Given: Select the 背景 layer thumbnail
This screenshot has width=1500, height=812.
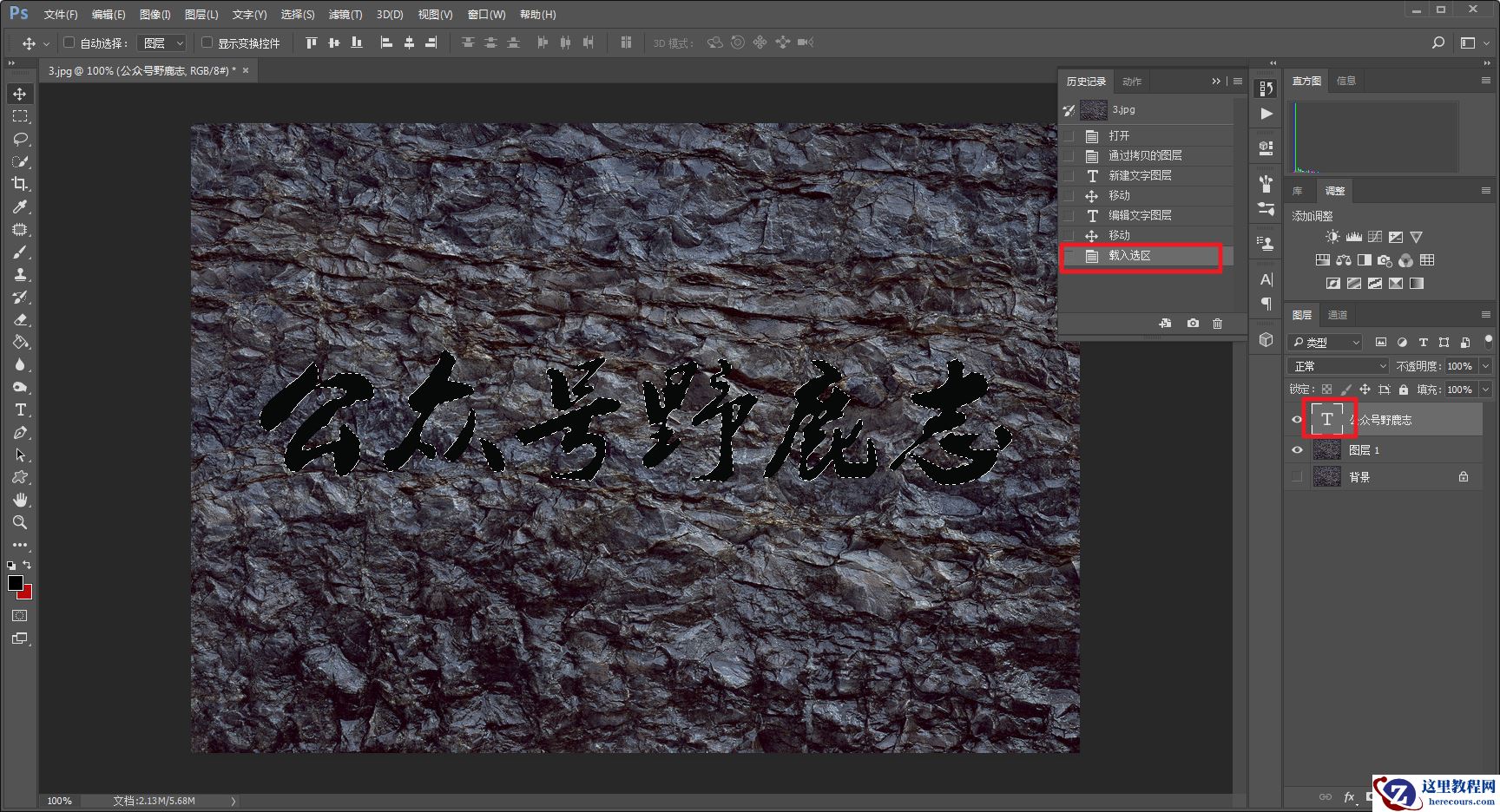Looking at the screenshot, I should [1326, 476].
